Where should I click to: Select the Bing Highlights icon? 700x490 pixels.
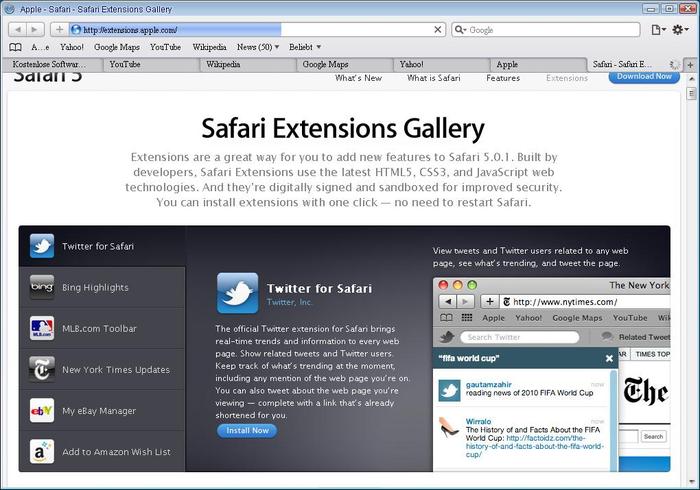click(x=42, y=287)
